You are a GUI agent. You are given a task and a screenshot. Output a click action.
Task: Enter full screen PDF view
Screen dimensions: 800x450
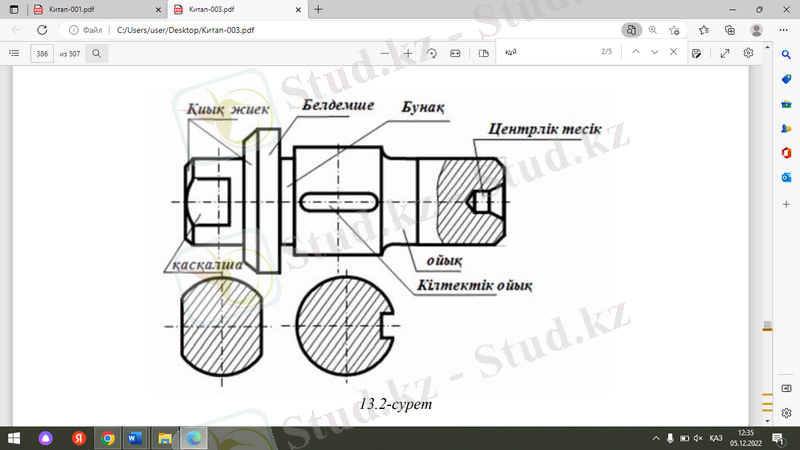(x=724, y=52)
